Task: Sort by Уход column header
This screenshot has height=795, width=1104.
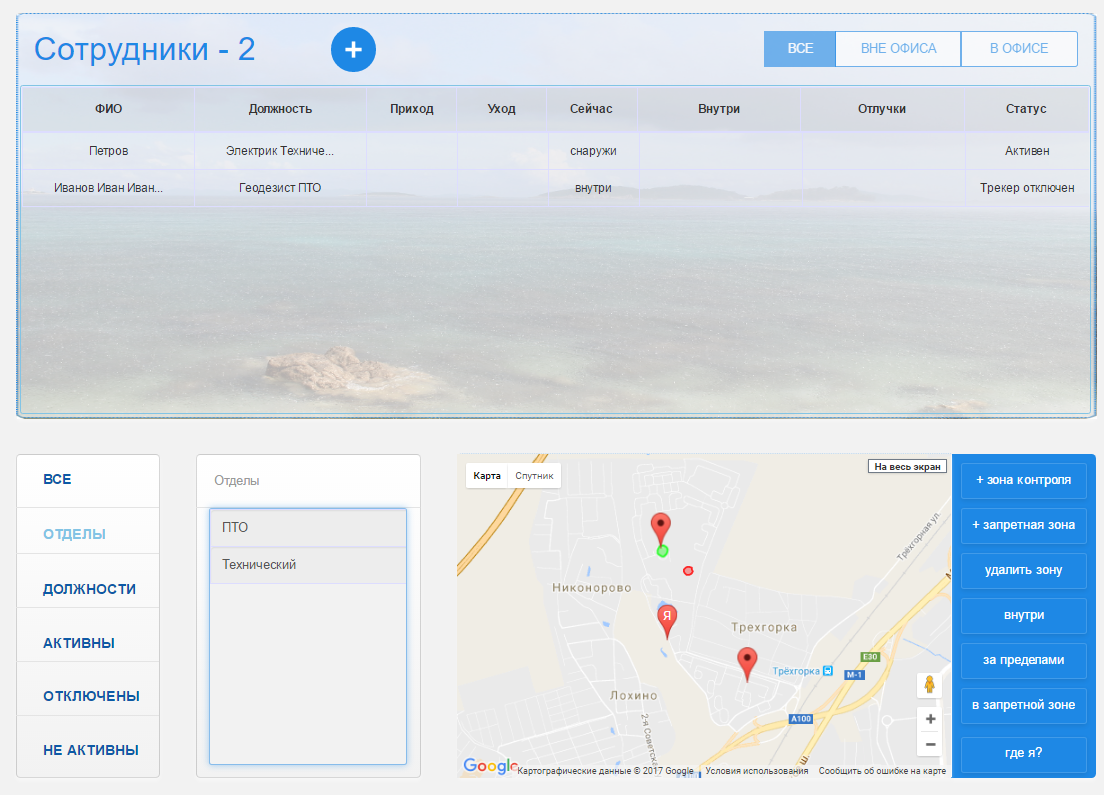Action: (x=501, y=109)
